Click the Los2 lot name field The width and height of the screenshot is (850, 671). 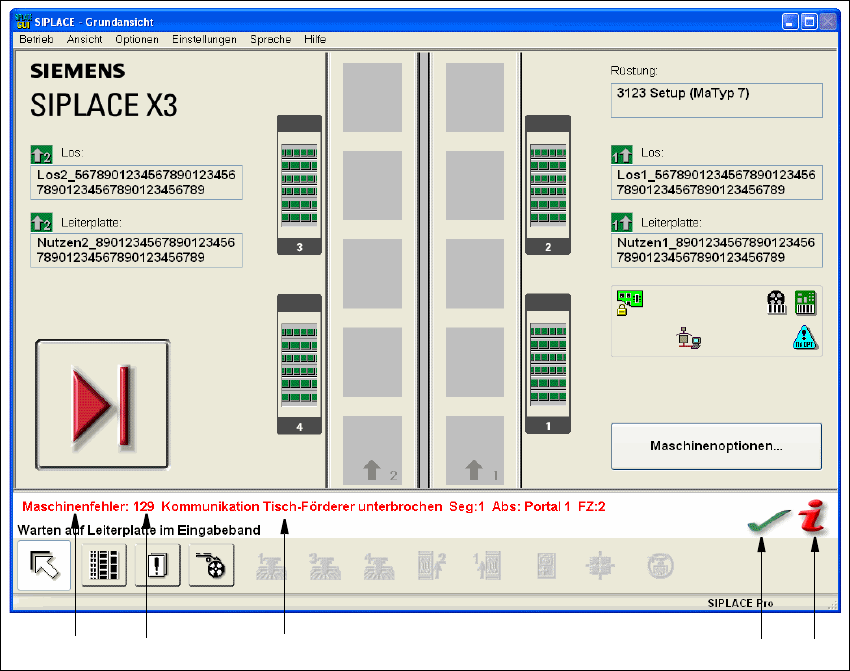(x=137, y=183)
